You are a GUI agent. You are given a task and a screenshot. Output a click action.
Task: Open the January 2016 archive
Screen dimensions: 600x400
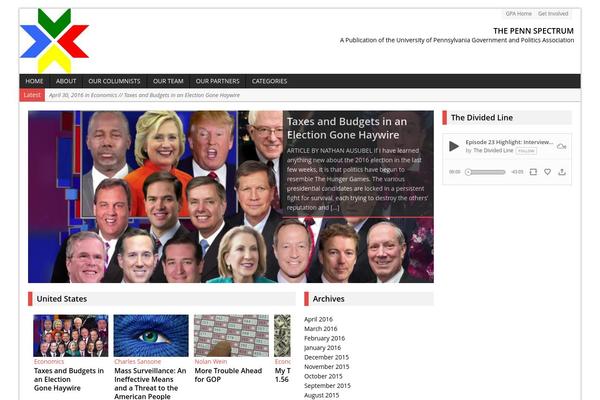322,348
